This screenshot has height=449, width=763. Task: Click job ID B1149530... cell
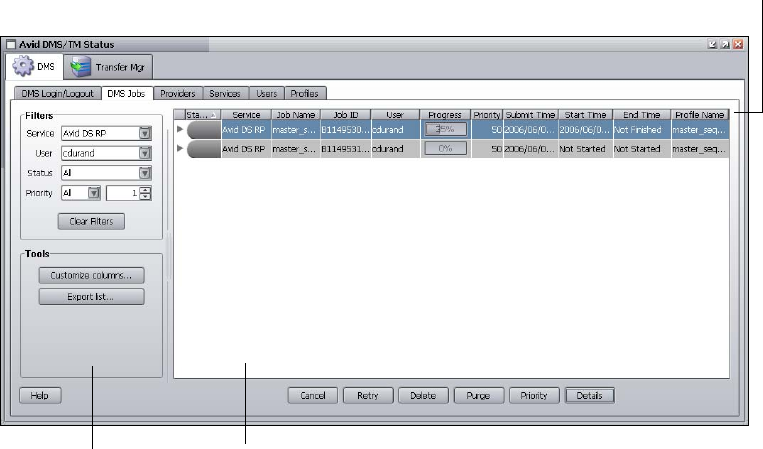[x=346, y=130]
